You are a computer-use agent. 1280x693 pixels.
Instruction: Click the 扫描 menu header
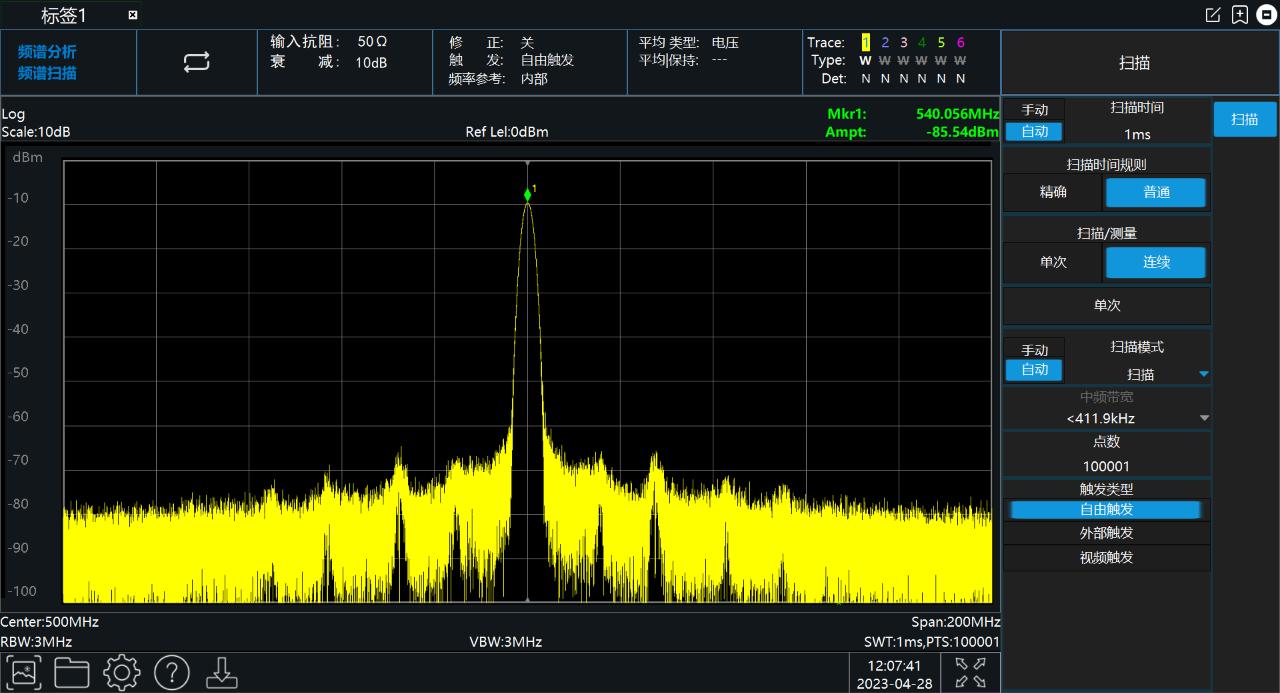pyautogui.click(x=1134, y=63)
